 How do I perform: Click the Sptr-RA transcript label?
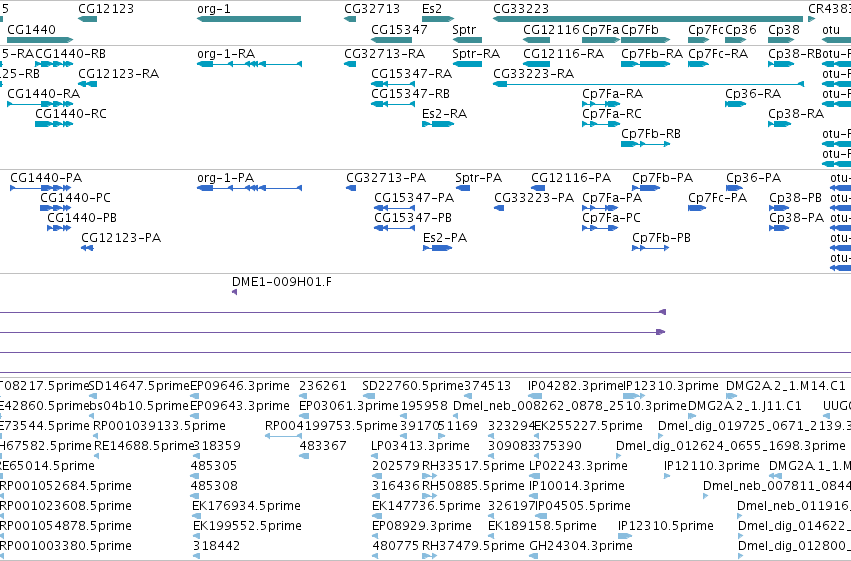476,54
